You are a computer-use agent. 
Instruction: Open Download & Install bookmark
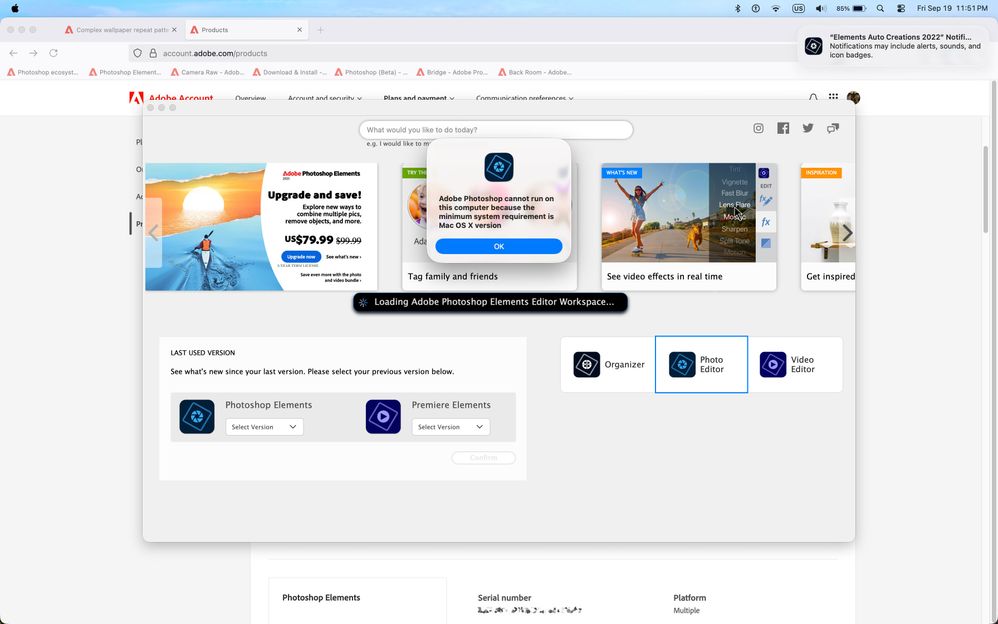point(290,72)
